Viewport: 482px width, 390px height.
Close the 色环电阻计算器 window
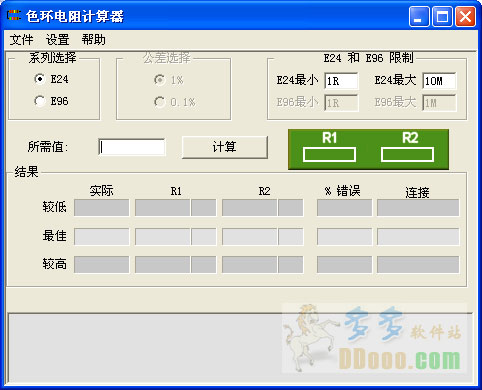(x=465, y=16)
